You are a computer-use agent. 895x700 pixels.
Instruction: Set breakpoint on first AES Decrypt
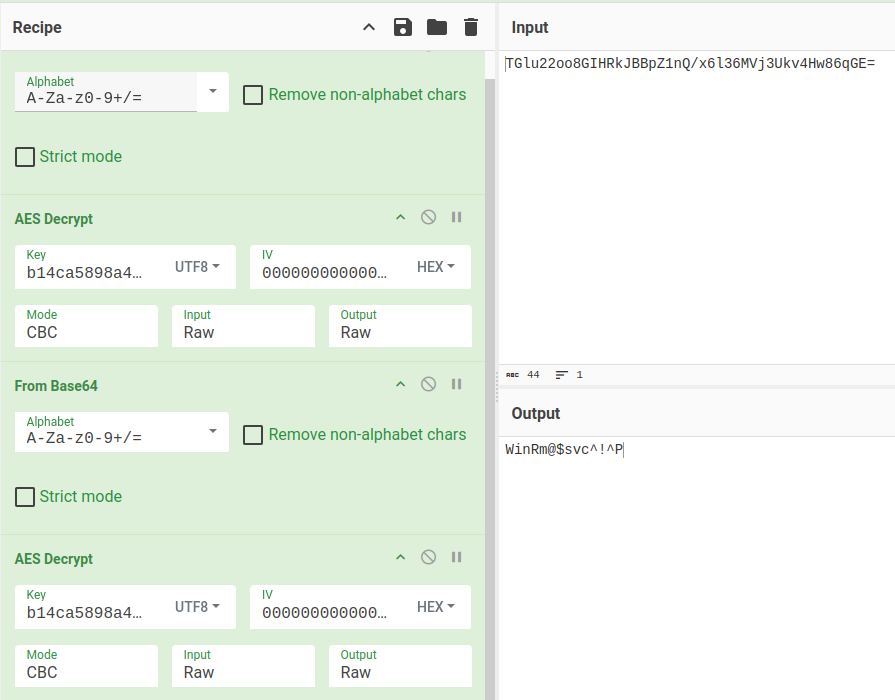(456, 218)
